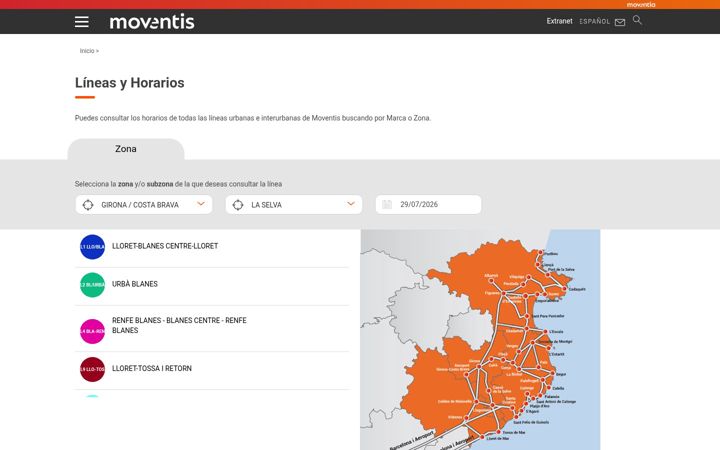
Task: Open the GIRONA / COSTA BRAVA zone dropdown
Action: tap(144, 205)
